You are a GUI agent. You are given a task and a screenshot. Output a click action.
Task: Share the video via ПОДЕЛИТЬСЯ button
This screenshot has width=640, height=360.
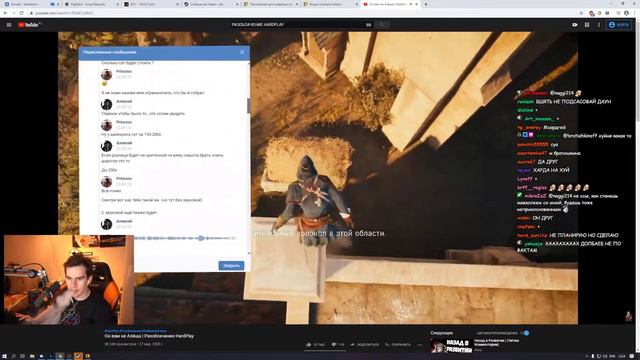point(364,344)
